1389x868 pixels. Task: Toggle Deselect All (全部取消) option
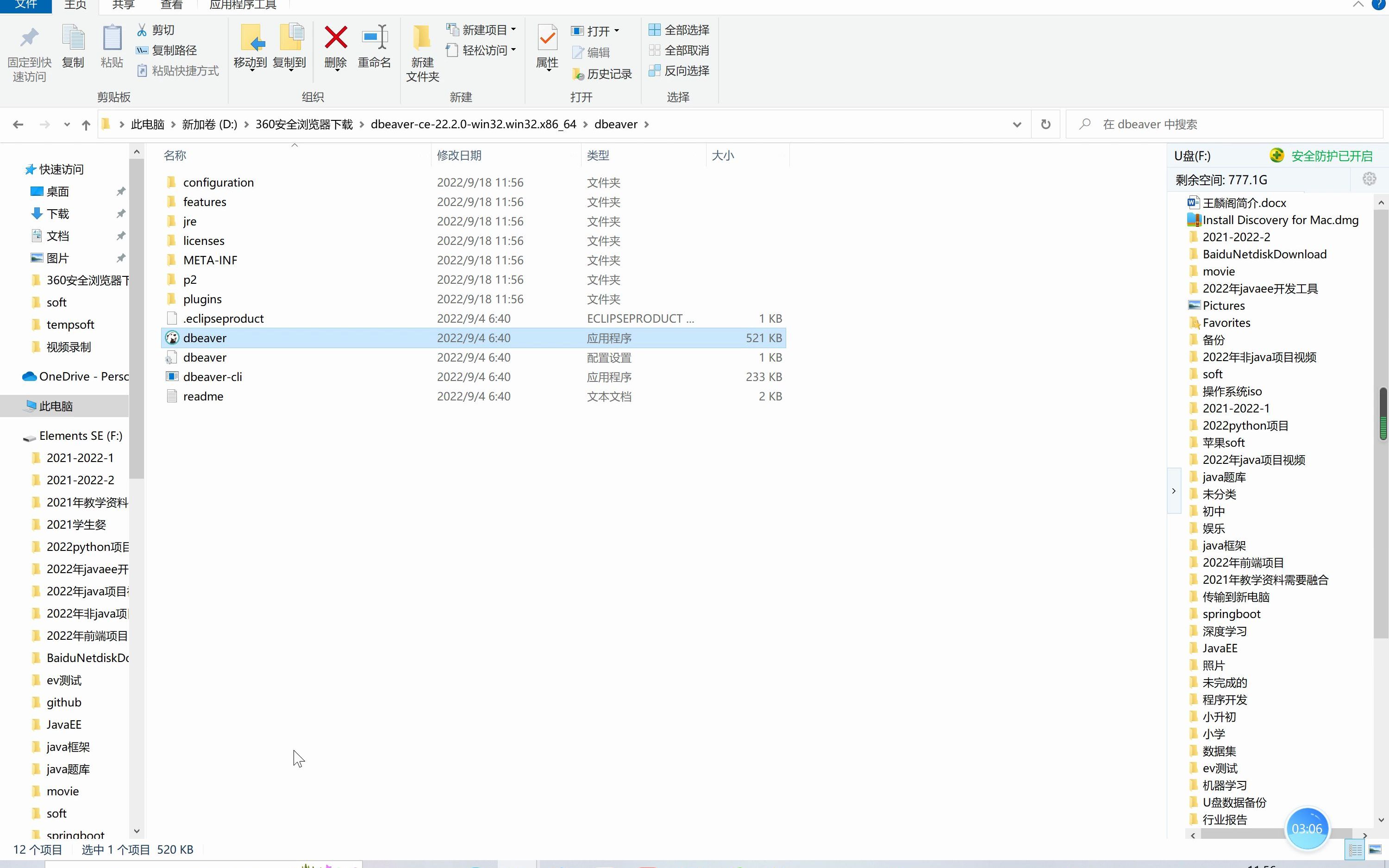click(x=680, y=51)
